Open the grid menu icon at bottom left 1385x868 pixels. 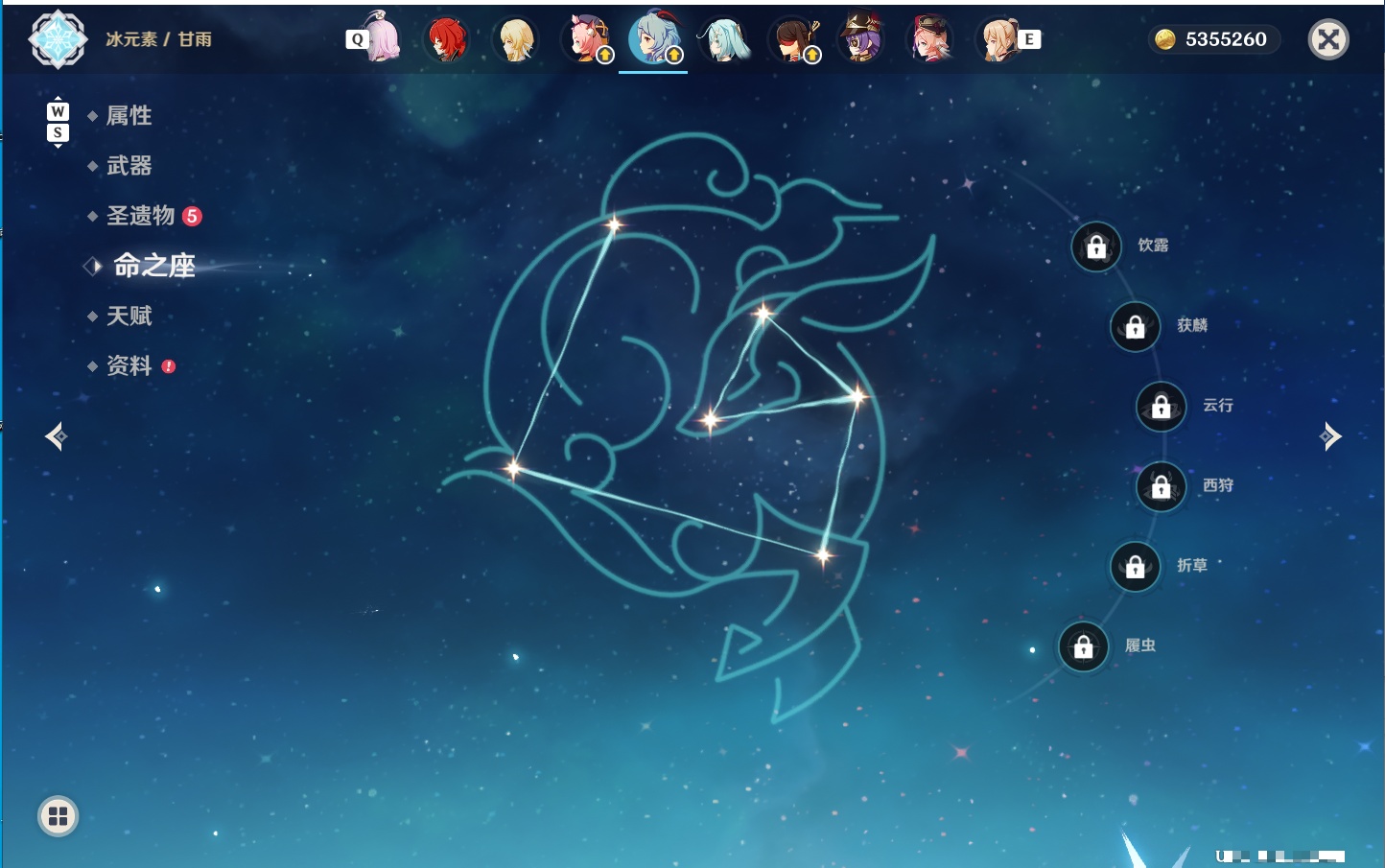(x=58, y=816)
